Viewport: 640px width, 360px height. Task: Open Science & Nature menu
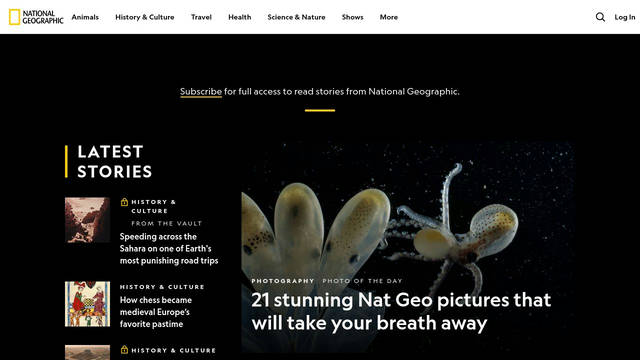(296, 17)
